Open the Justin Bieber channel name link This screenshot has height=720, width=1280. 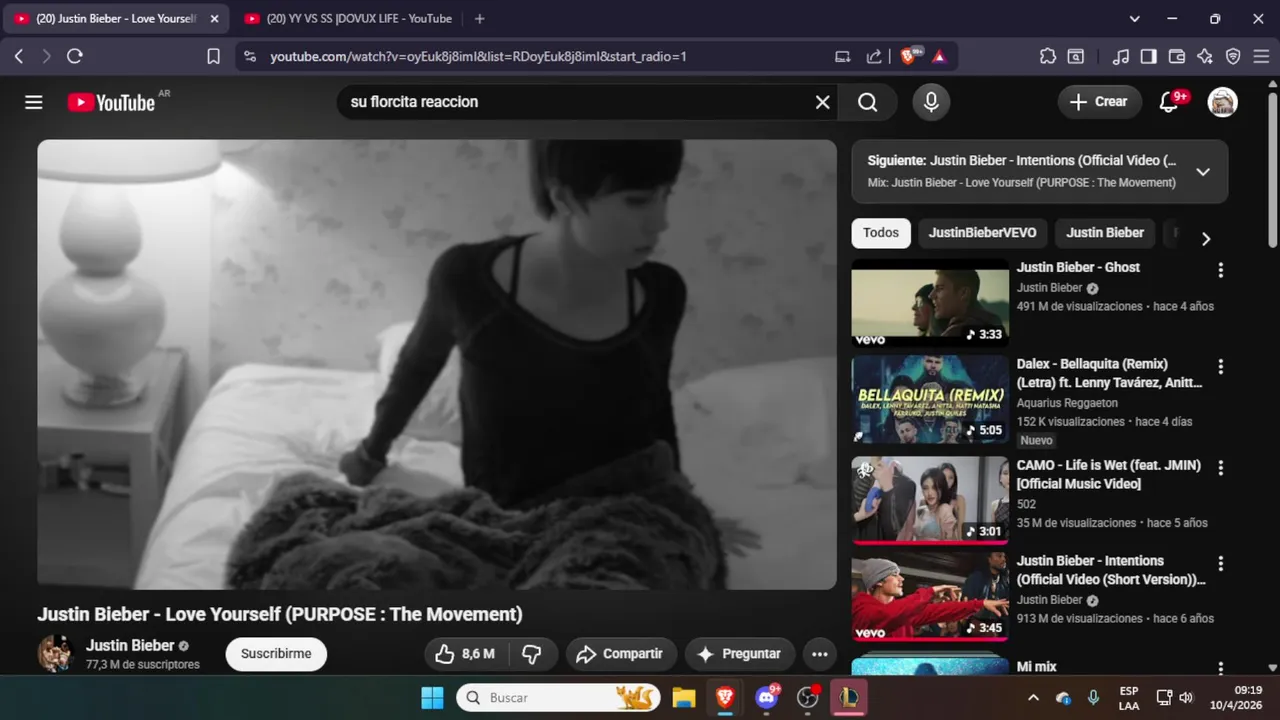coord(130,646)
